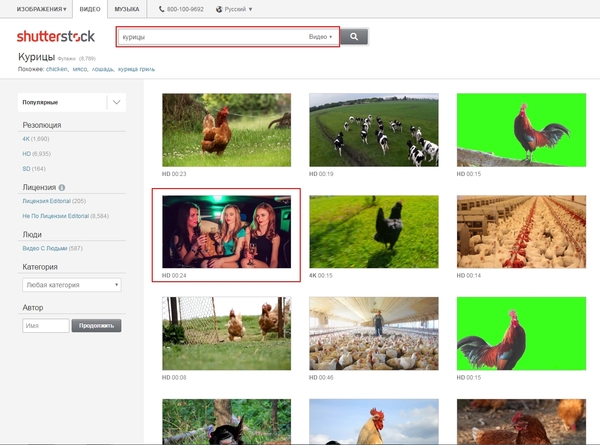Open the white rooster against sky video
Image resolution: width=600 pixels, height=445 pixels.
pos(374,422)
